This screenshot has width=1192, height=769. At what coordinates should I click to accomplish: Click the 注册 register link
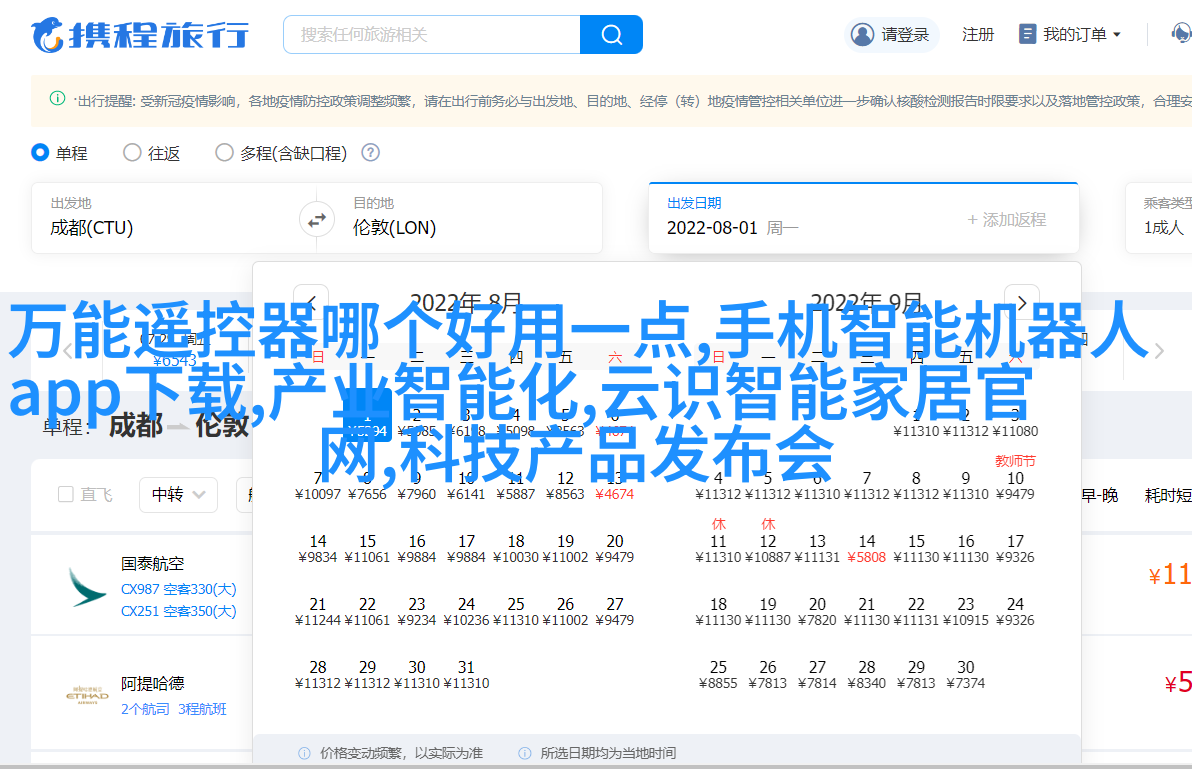978,34
